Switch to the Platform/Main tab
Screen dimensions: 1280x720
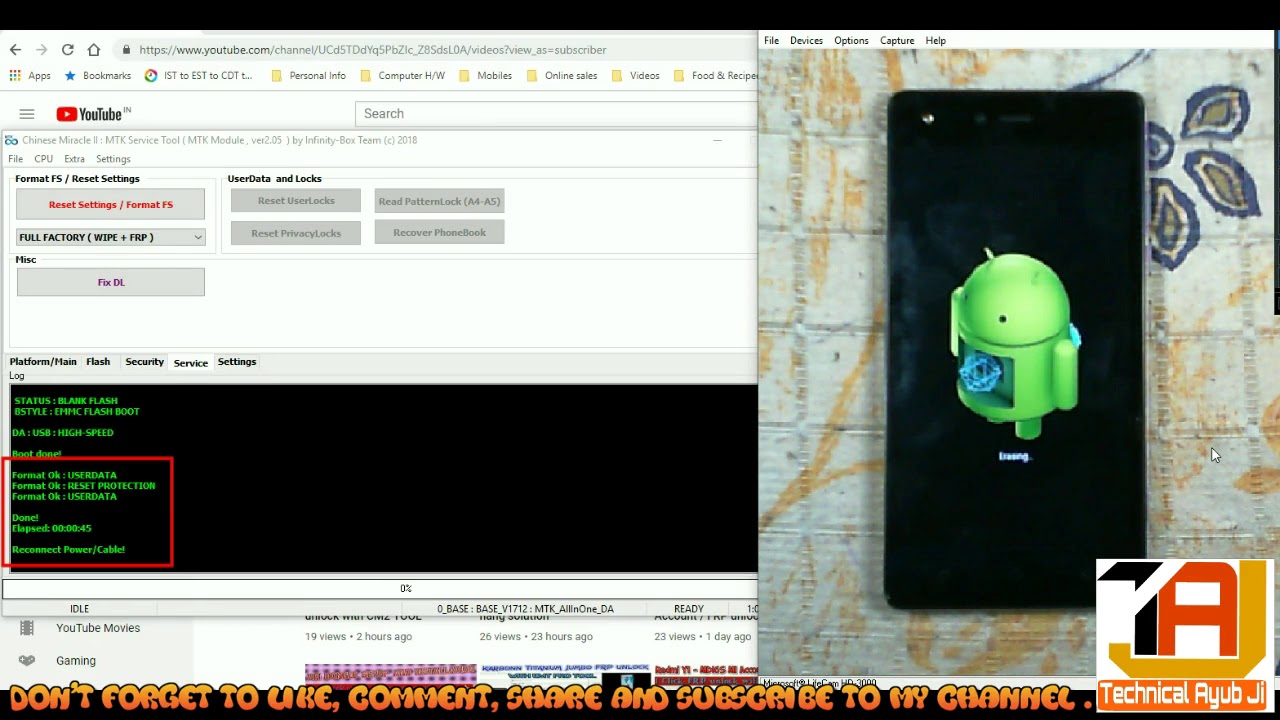coord(43,362)
